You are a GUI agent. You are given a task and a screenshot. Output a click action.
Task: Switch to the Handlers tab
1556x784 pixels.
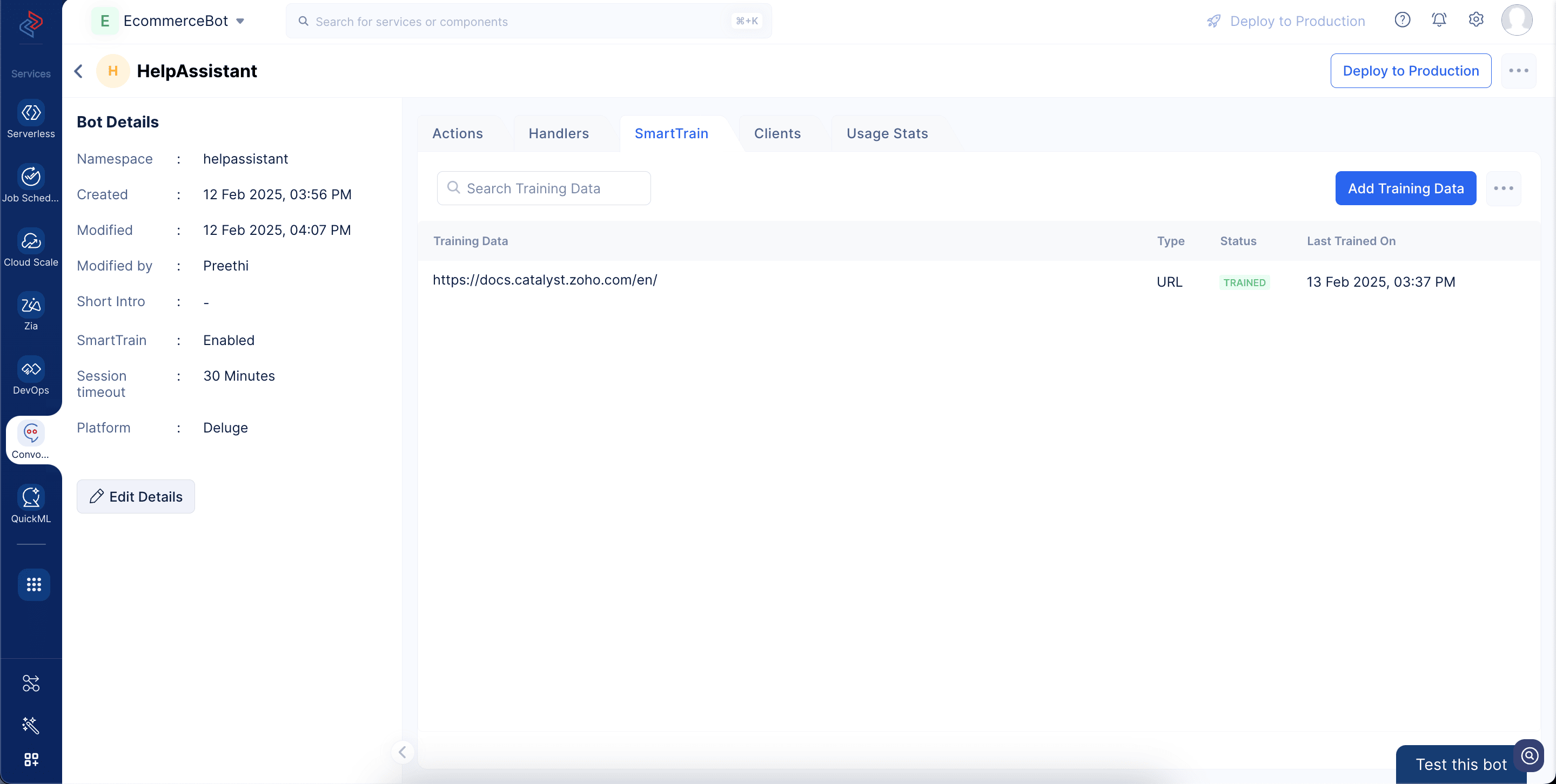tap(558, 133)
